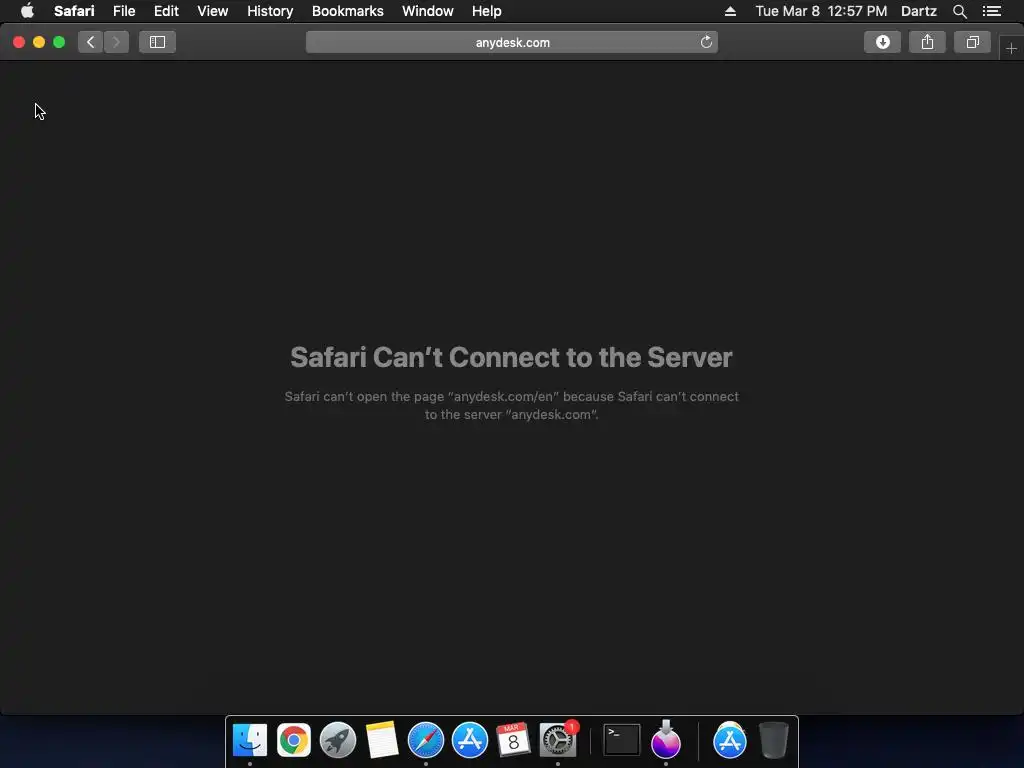Open the Bookmarks menu
Viewport: 1024px width, 768px height.
(347, 11)
